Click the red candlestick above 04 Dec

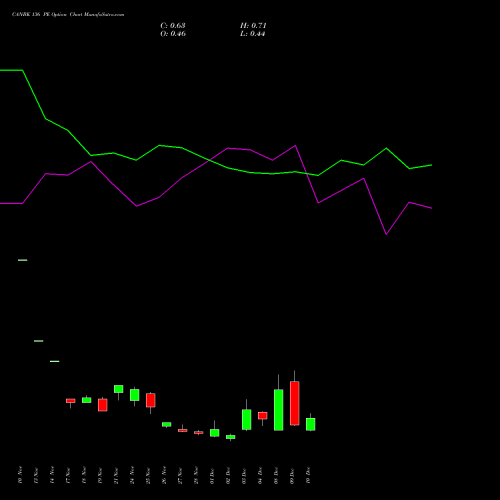(263, 416)
